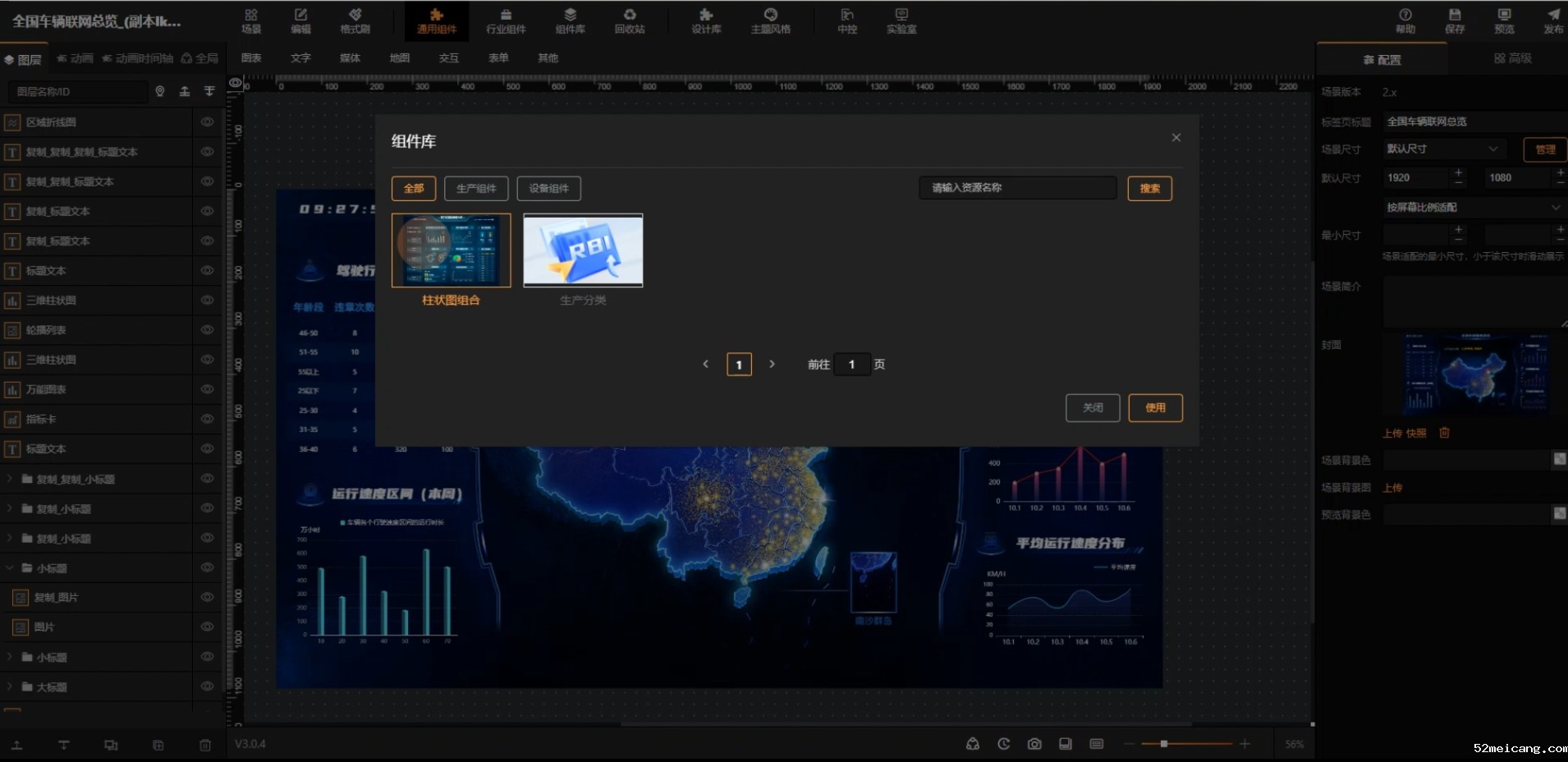Open the 组件库 toolbar icon
The width and height of the screenshot is (1568, 762).
point(570,21)
